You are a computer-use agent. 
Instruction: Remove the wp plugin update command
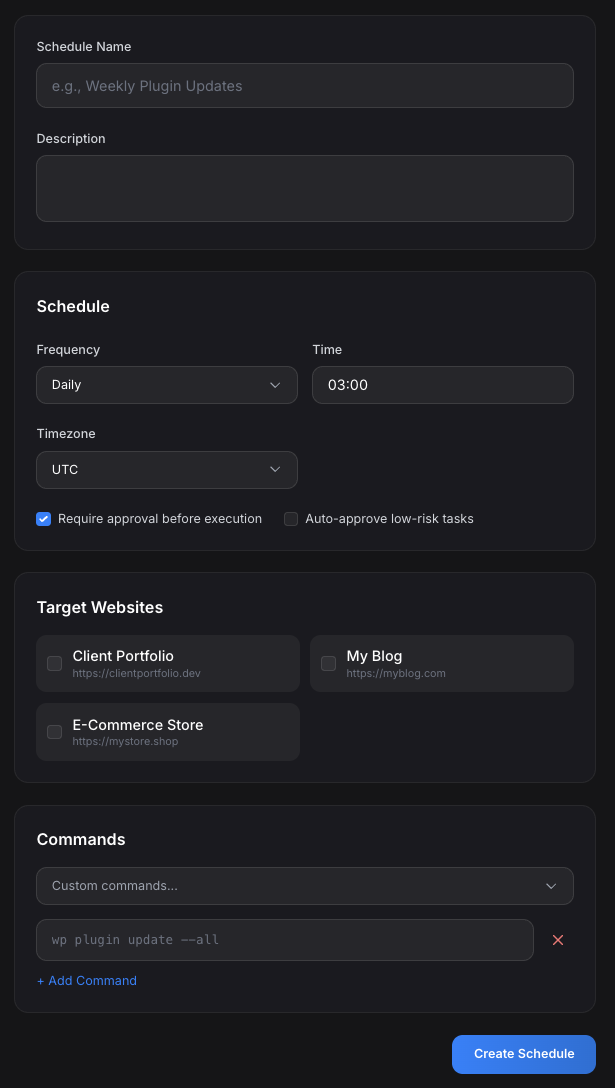(x=558, y=940)
